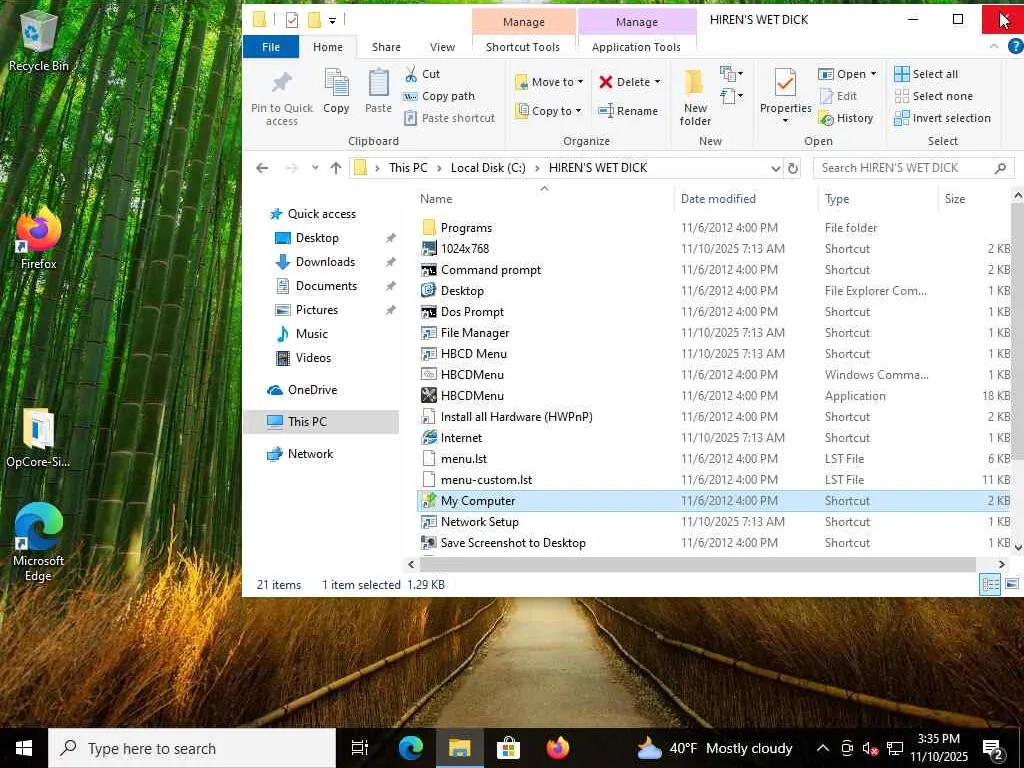The height and width of the screenshot is (768, 1024).
Task: Open recent locations dropdown arrow
Action: click(315, 168)
